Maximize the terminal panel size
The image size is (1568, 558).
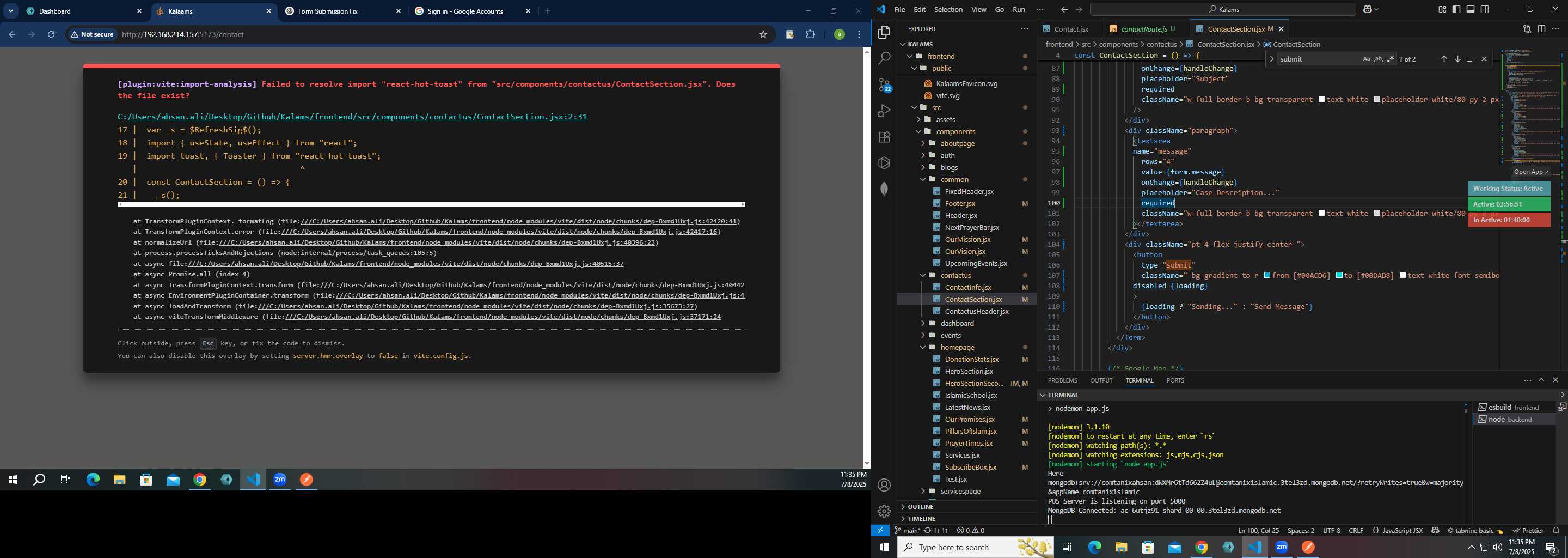coord(1541,380)
